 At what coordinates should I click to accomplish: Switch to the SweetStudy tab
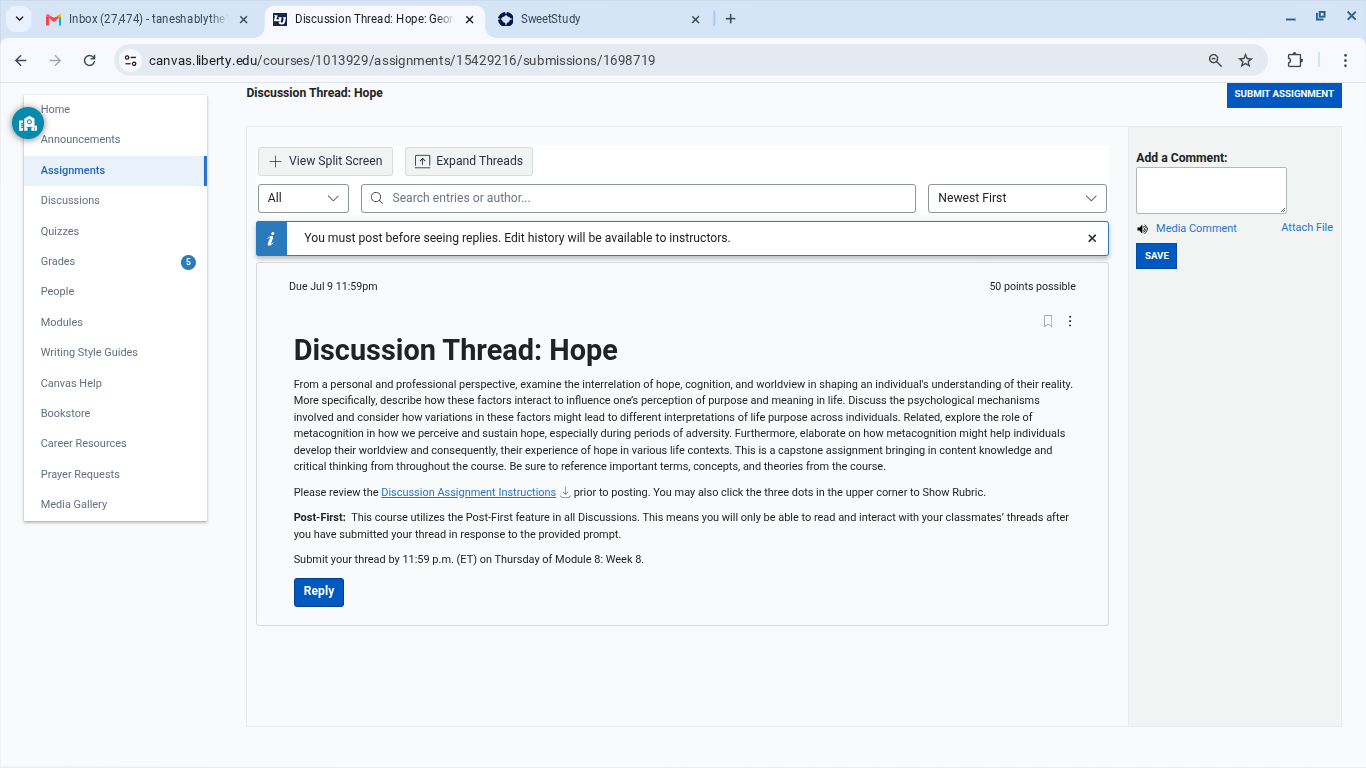click(600, 19)
